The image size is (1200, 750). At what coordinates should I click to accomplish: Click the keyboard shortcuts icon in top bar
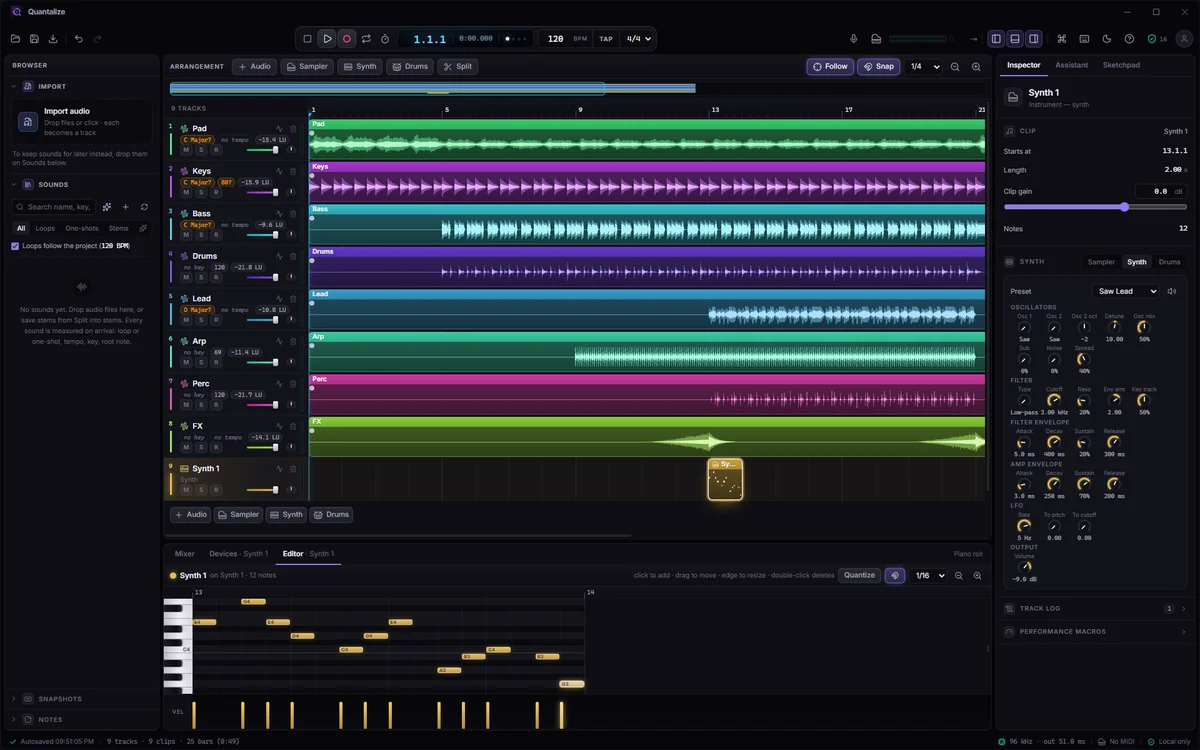tap(1084, 39)
